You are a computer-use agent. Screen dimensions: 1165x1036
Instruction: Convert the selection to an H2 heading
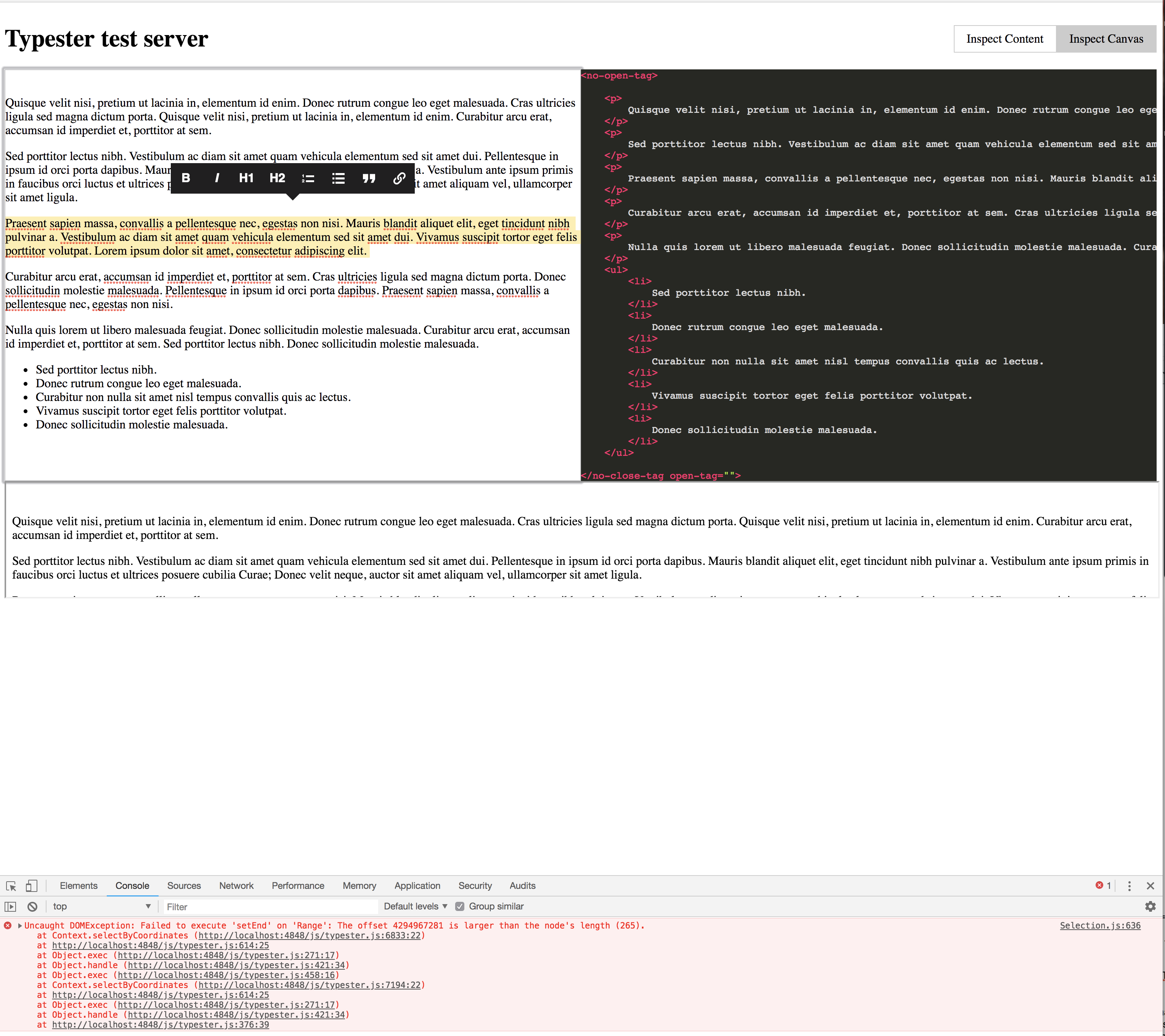click(x=277, y=178)
